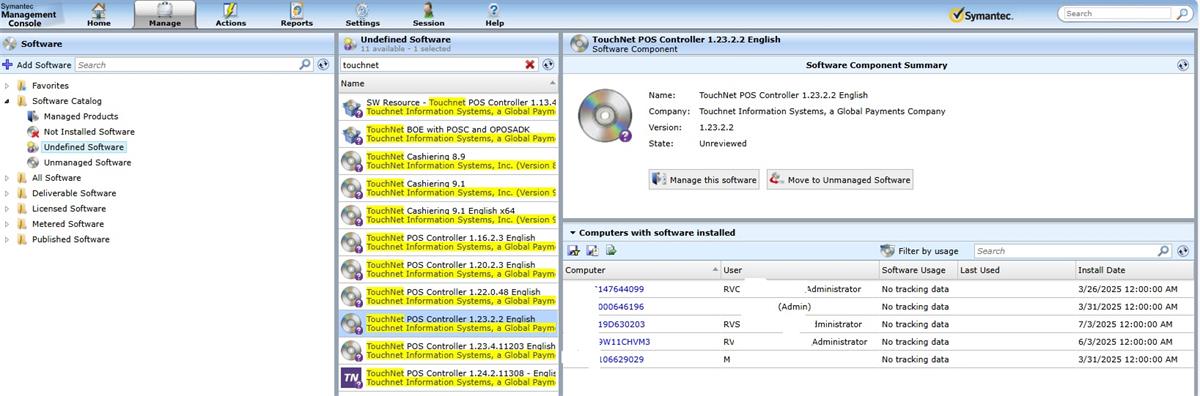Viewport: 1200px width, 396px height.
Task: Click Filter by usage button
Action: (x=919, y=251)
